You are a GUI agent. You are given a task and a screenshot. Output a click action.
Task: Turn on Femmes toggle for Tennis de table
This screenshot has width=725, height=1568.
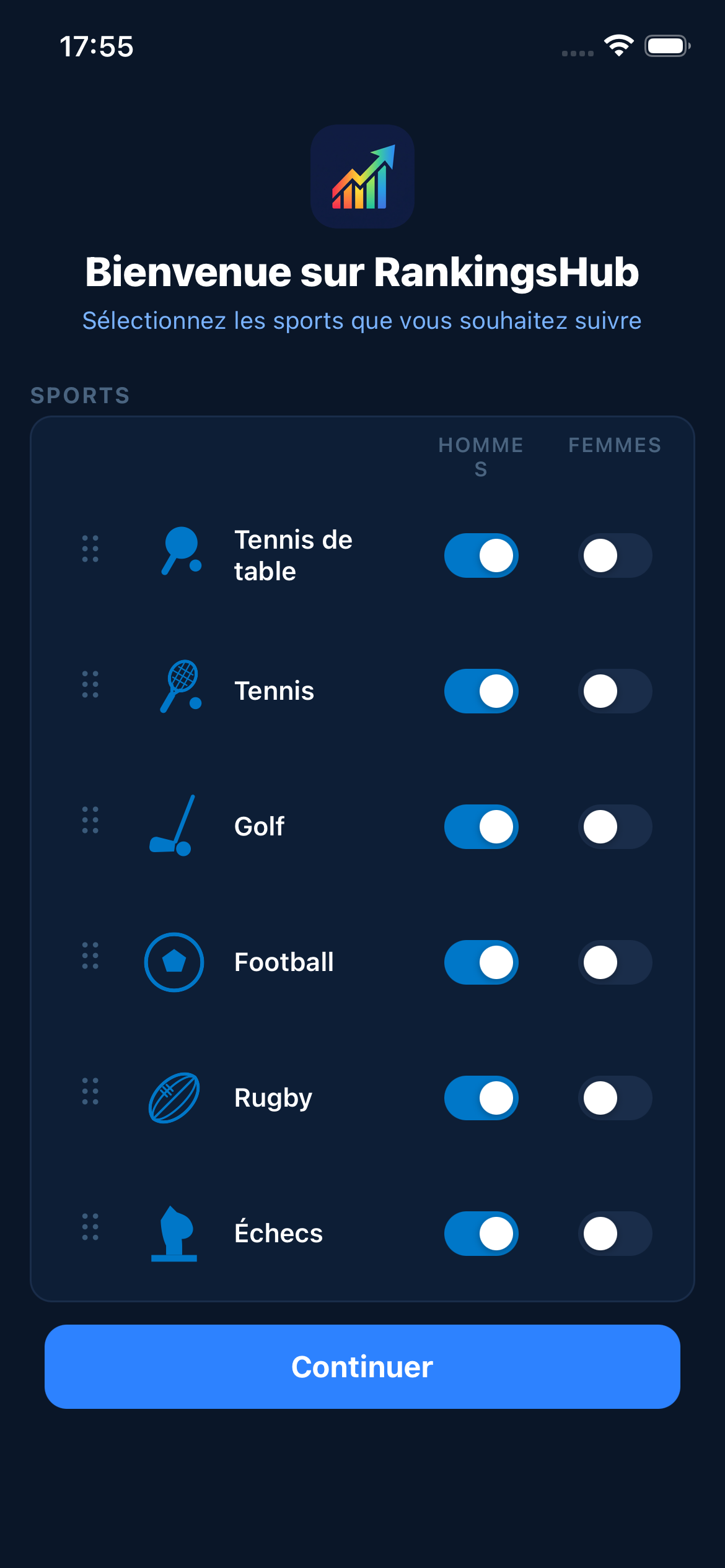615,555
